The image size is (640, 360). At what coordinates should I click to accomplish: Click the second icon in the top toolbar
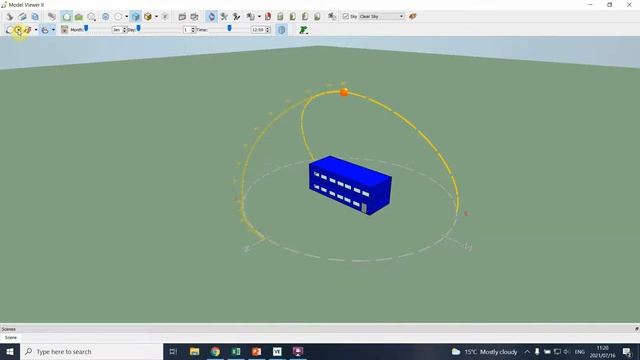point(22,17)
